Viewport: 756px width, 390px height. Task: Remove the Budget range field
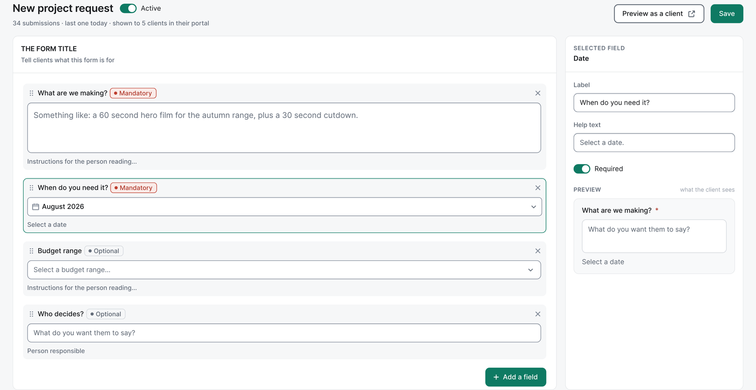[x=538, y=251]
